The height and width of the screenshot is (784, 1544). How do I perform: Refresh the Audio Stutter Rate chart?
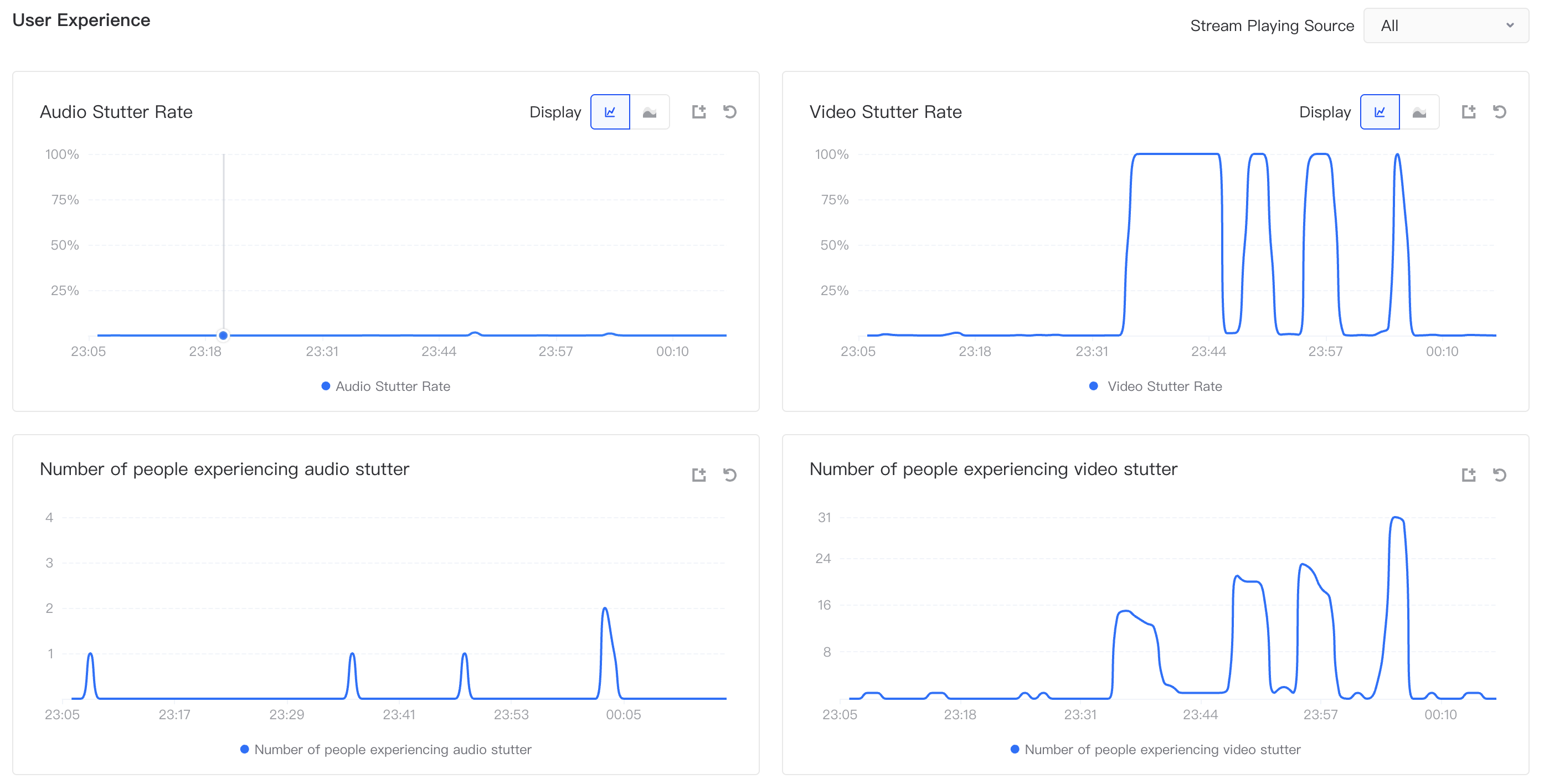[x=729, y=112]
